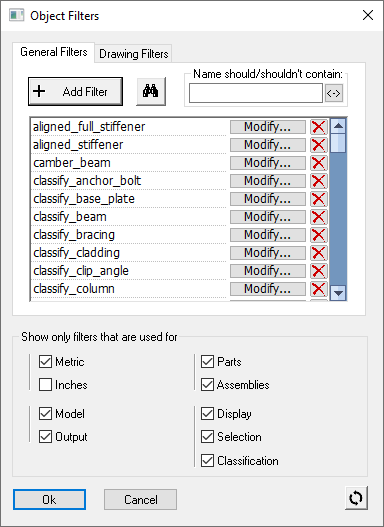Delete the classify_anchor_bolt filter
Viewport: 384px width, 527px height.
(318, 181)
